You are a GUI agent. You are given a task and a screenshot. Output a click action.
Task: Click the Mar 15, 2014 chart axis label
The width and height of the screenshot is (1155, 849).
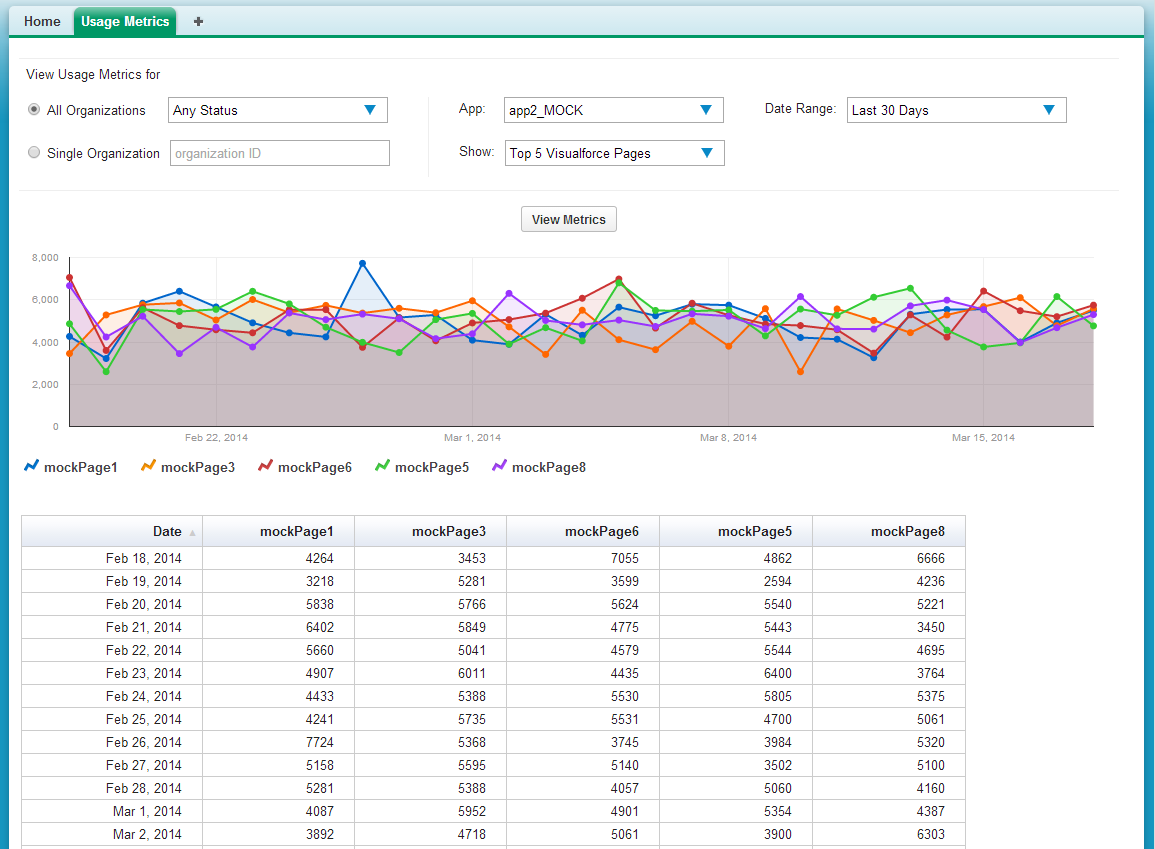pyautogui.click(x=983, y=437)
